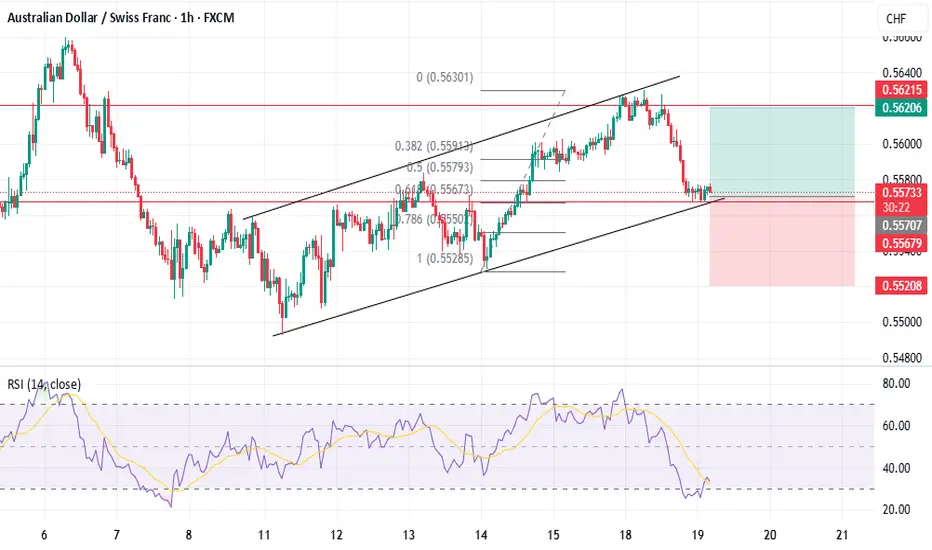Click the Fibonacci 0.382 (0.55913) level label

(433, 146)
